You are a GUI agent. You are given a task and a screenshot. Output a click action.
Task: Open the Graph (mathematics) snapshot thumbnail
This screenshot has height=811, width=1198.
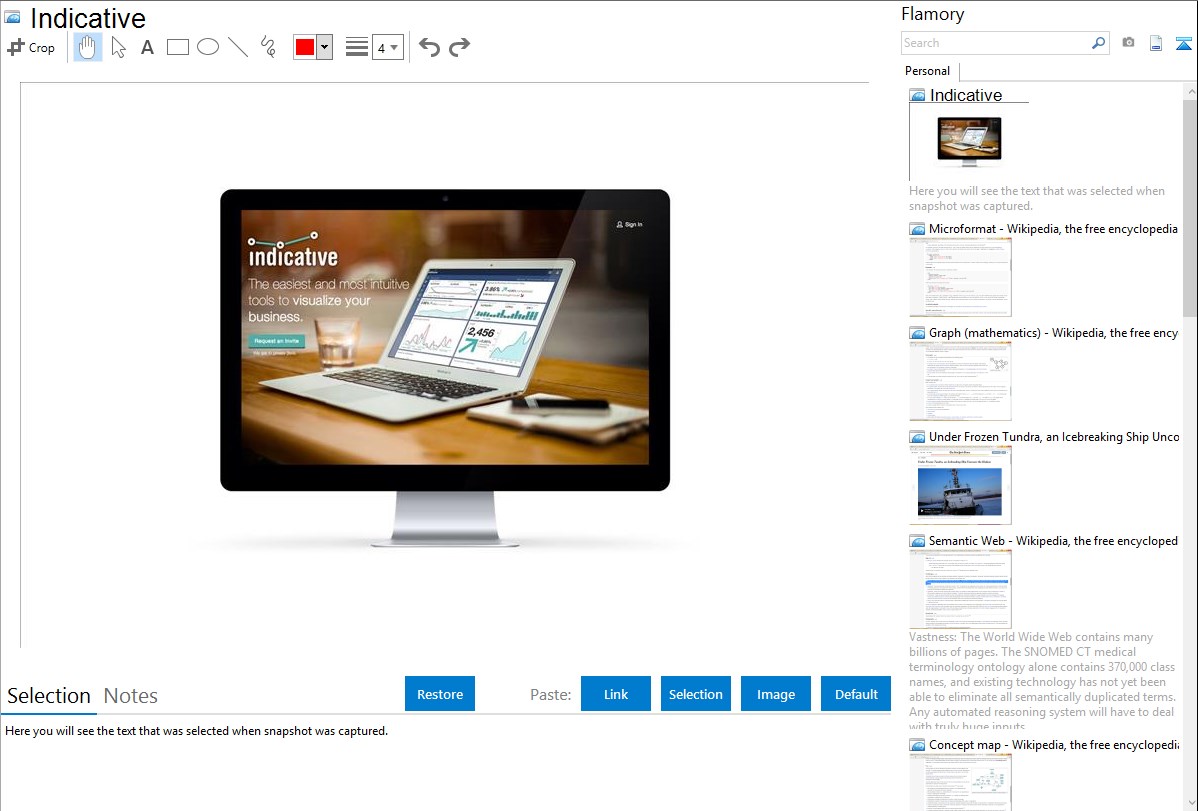(960, 381)
